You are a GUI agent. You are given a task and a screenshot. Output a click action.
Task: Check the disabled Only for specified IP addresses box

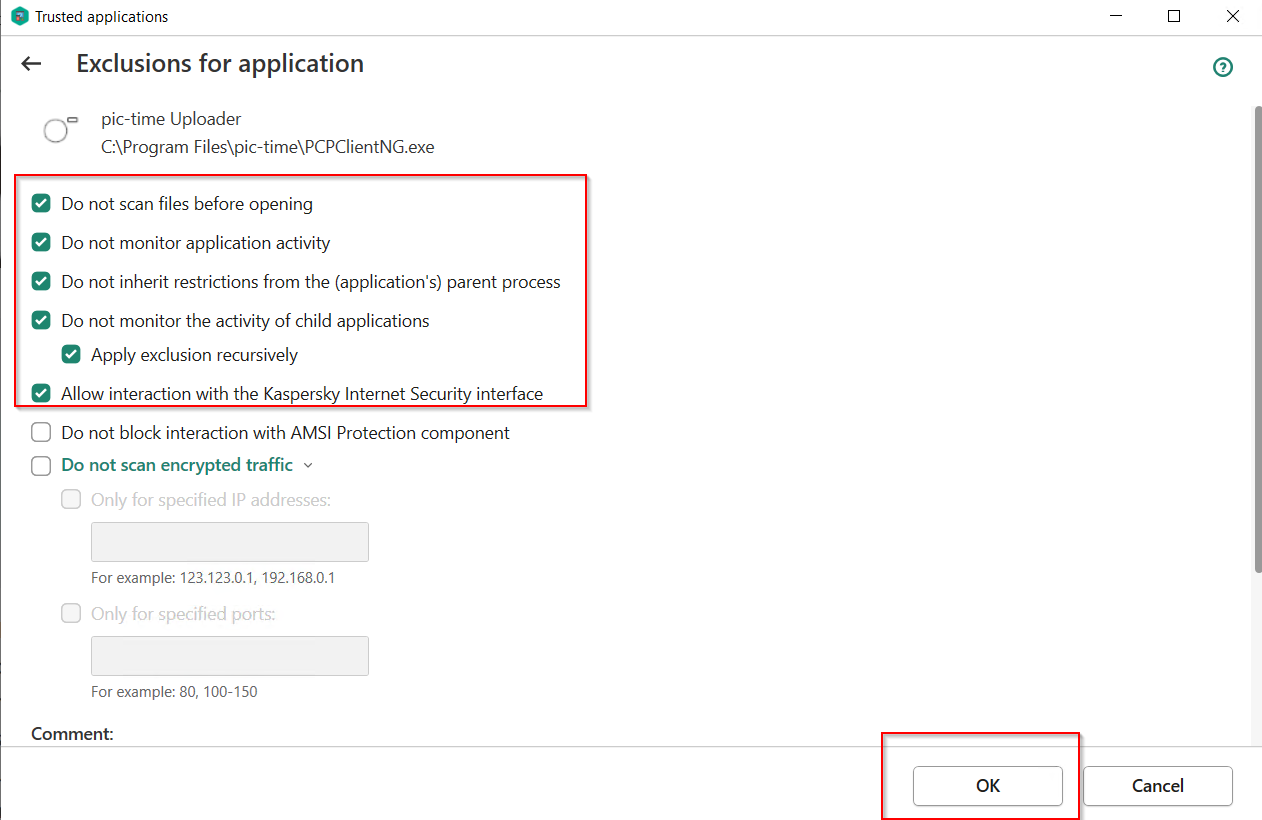pyautogui.click(x=71, y=500)
